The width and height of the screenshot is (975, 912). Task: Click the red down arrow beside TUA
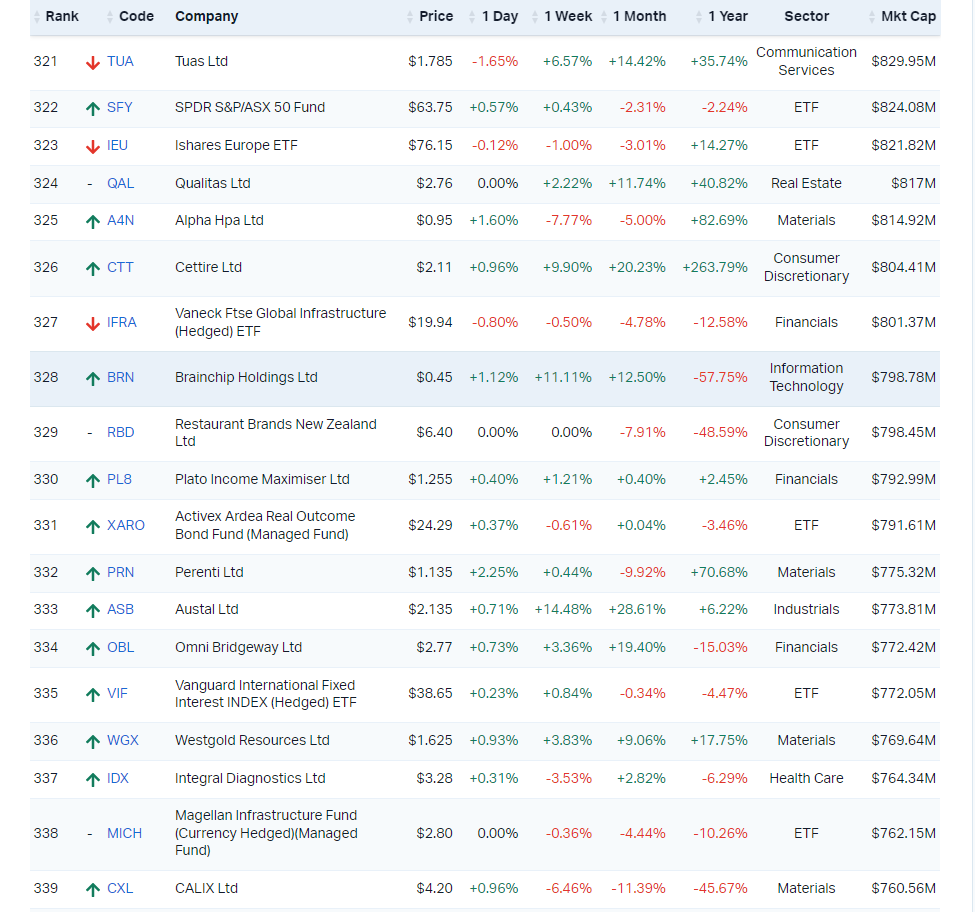point(92,62)
